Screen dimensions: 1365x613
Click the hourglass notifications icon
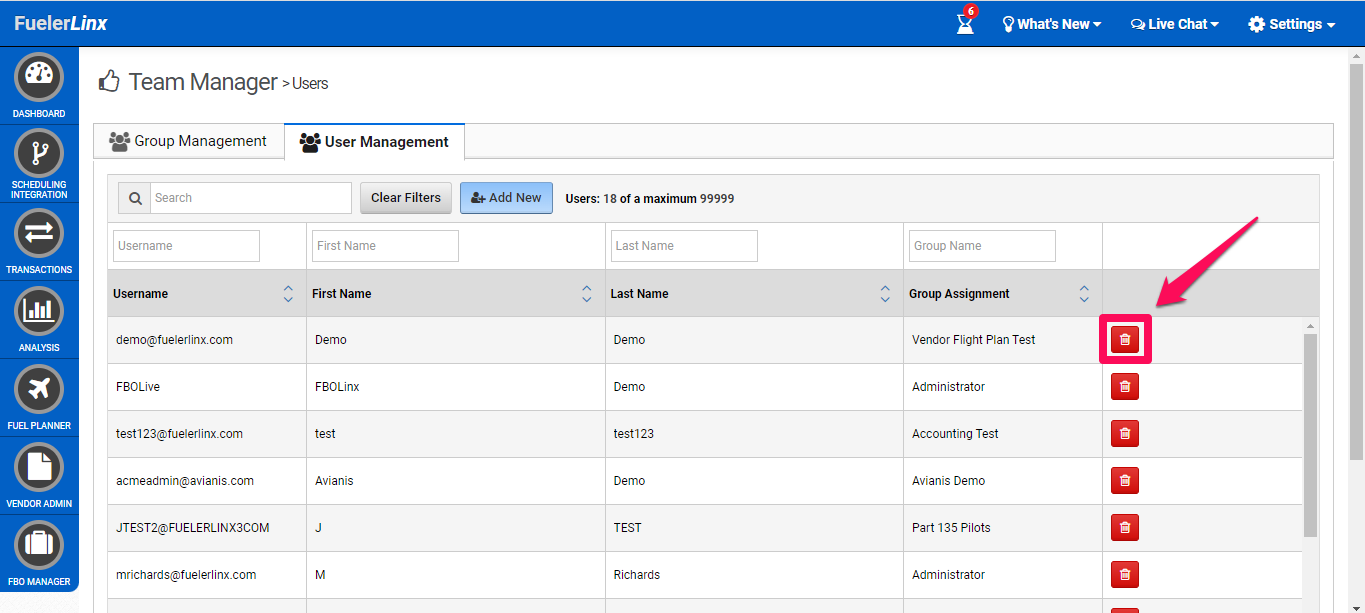[965, 23]
